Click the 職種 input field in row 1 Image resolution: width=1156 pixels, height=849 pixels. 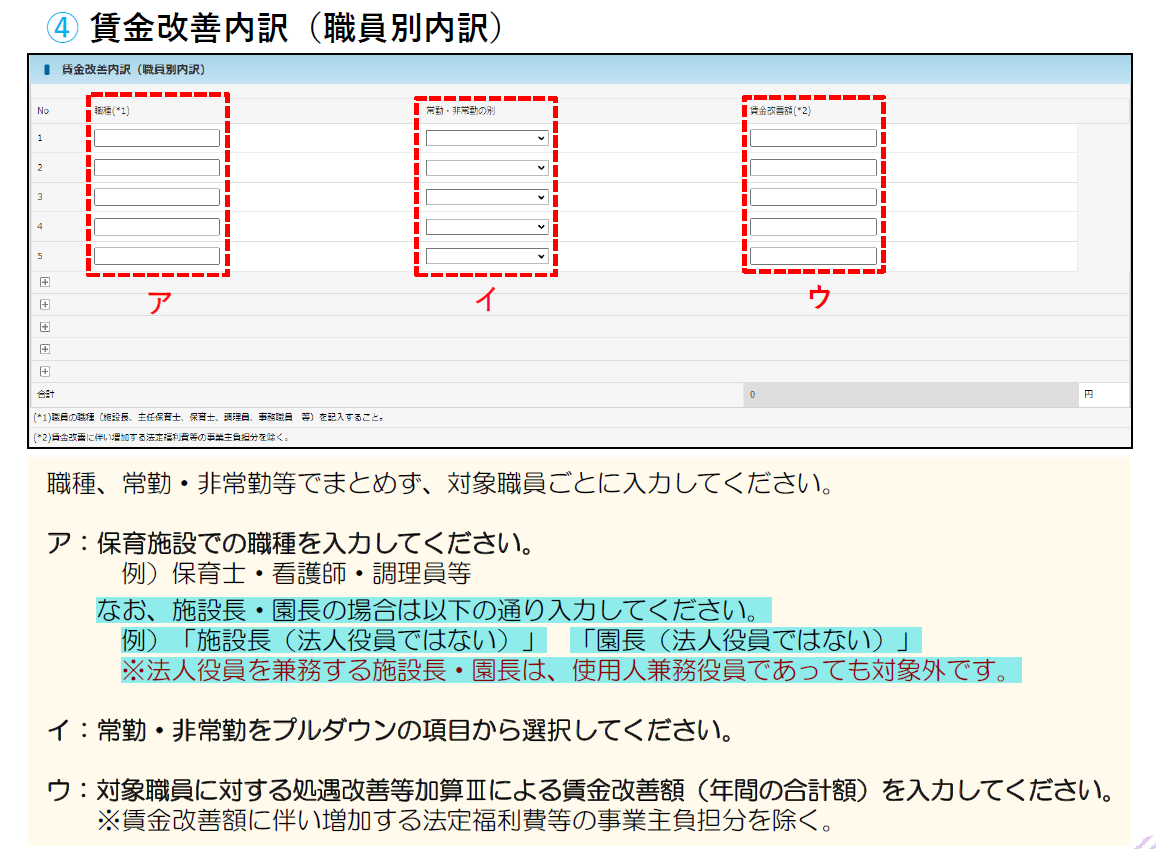coord(157,138)
